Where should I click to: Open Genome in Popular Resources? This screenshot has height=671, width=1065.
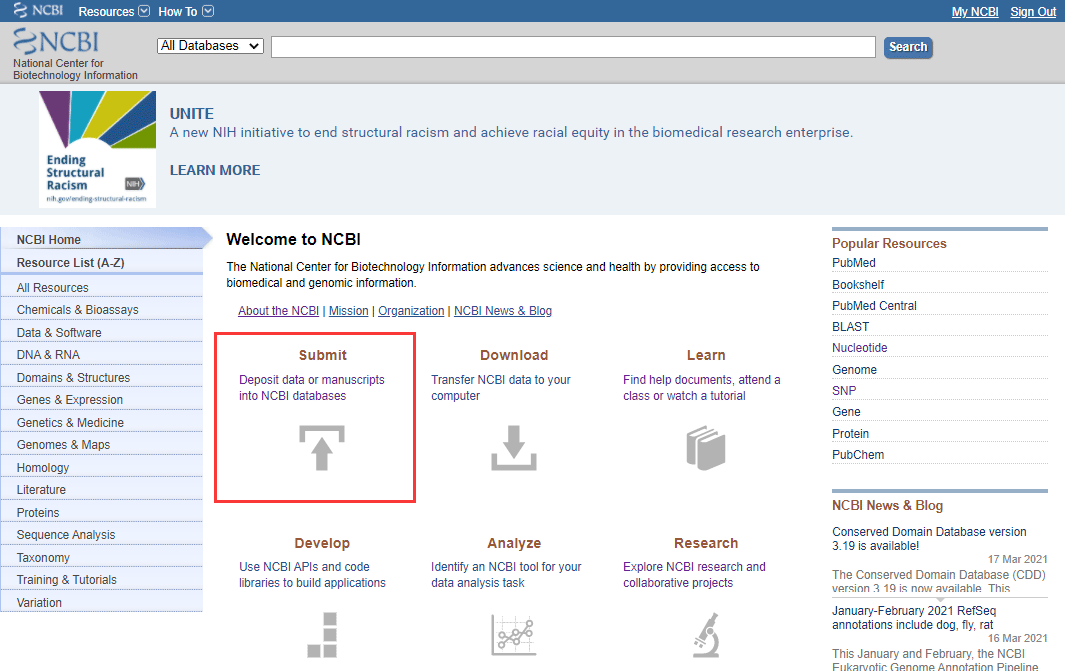coord(854,369)
